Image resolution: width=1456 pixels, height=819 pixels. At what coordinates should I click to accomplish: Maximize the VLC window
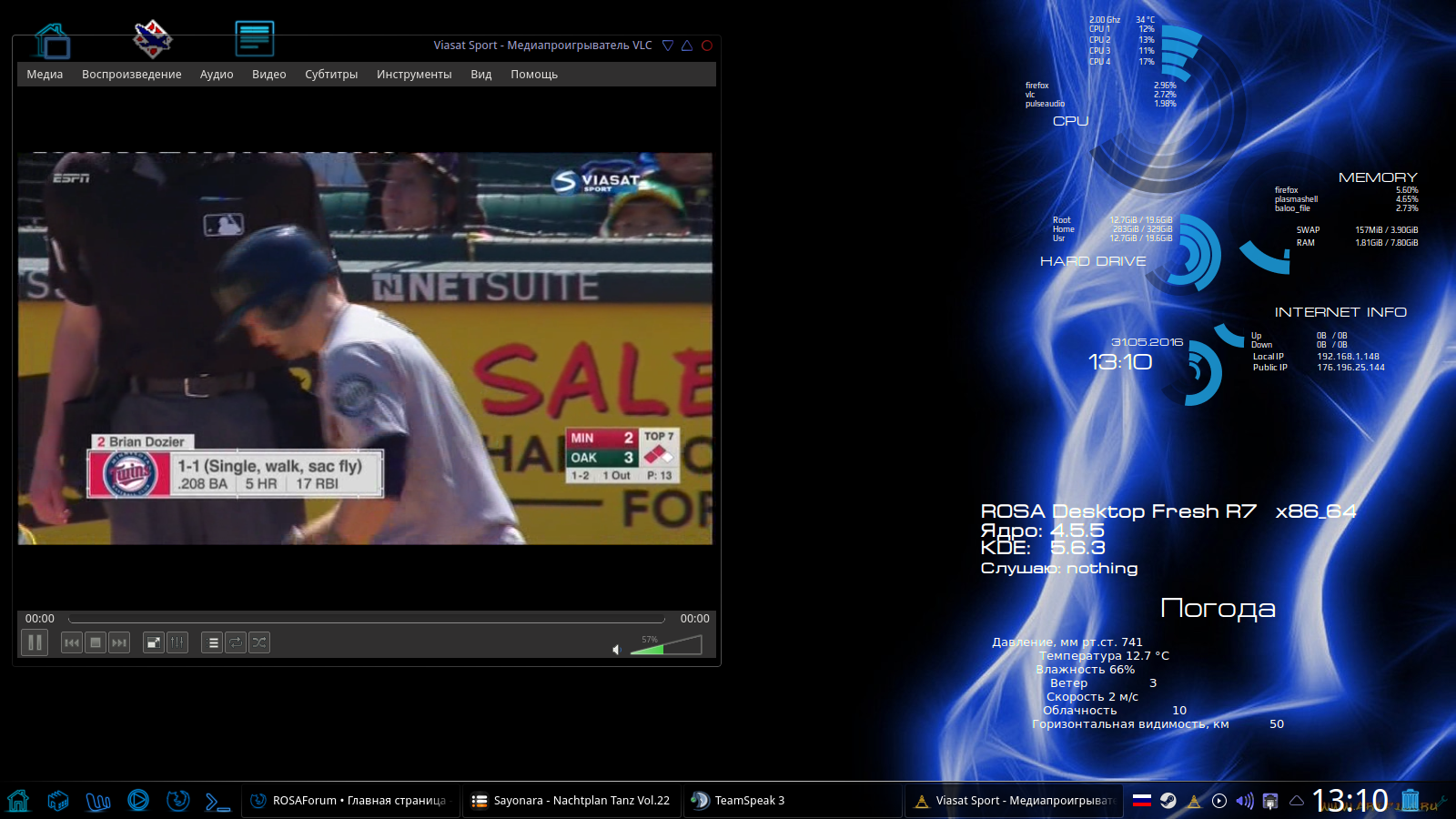pos(687,45)
